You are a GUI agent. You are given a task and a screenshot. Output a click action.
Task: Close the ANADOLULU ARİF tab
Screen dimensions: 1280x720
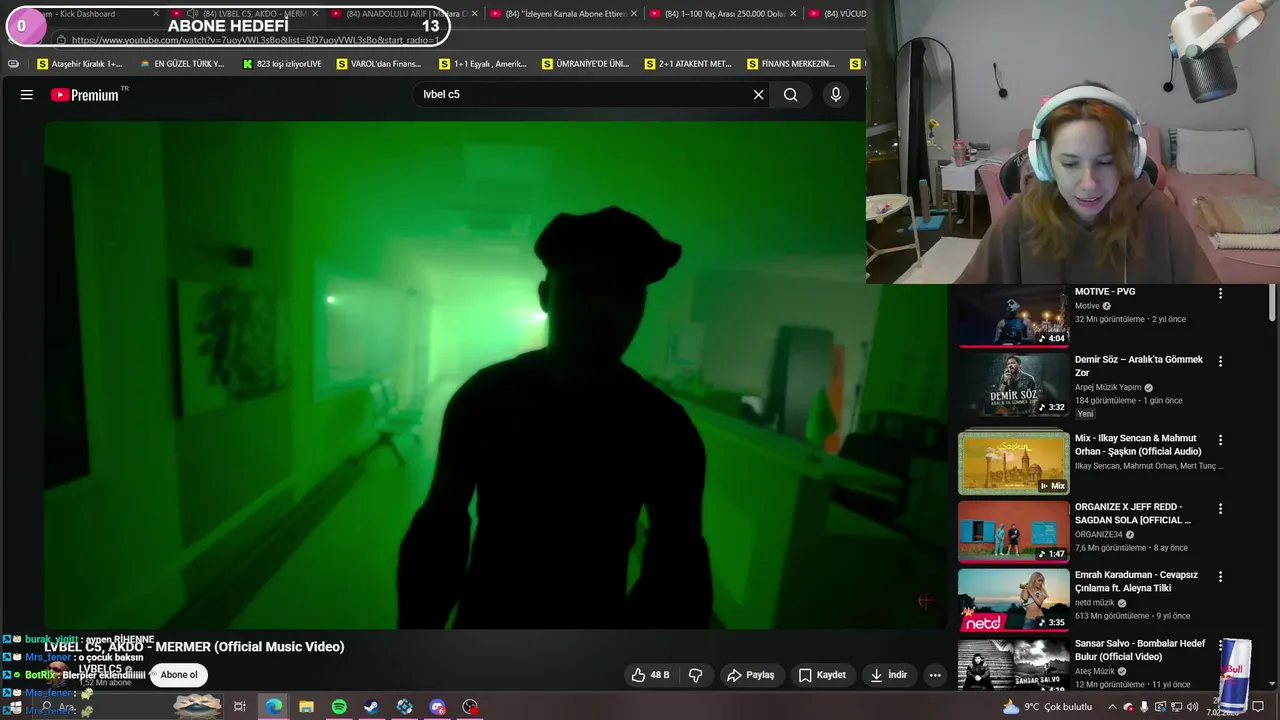click(474, 14)
